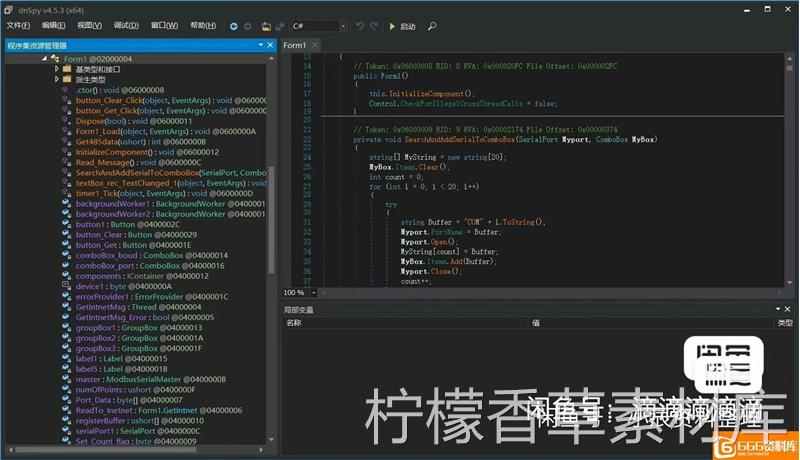Click the field icon beside comboBox_port

(x=66, y=265)
